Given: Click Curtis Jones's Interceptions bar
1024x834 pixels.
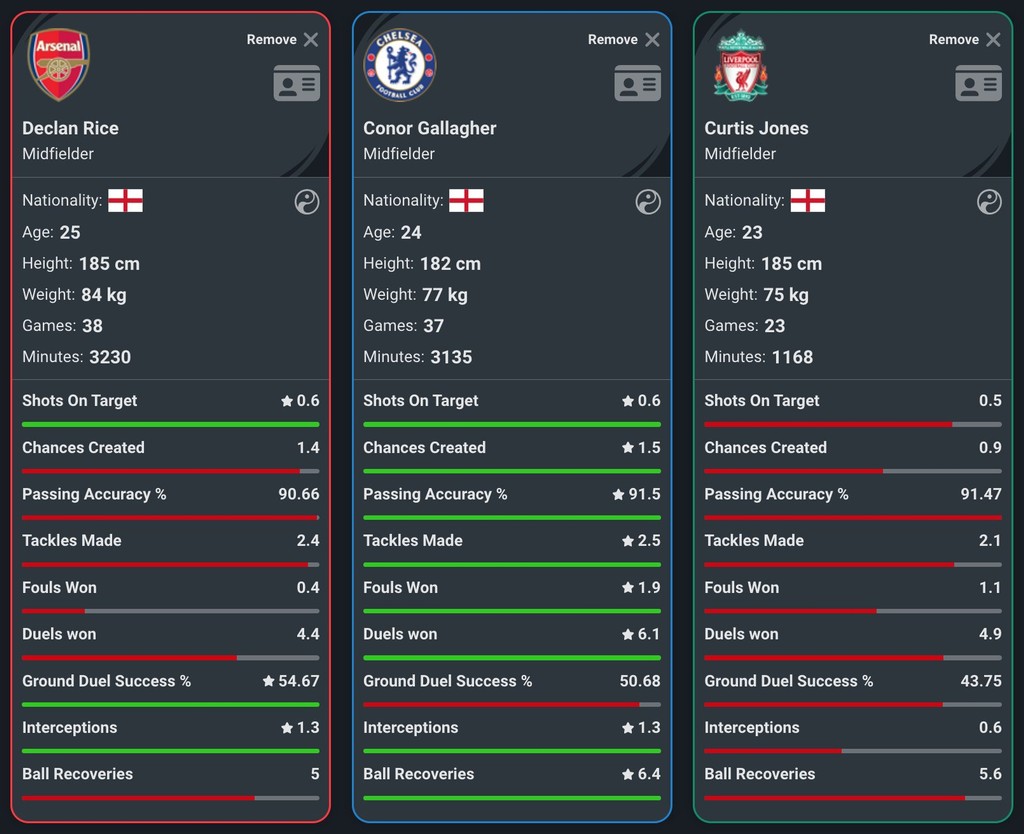Looking at the screenshot, I should [852, 751].
